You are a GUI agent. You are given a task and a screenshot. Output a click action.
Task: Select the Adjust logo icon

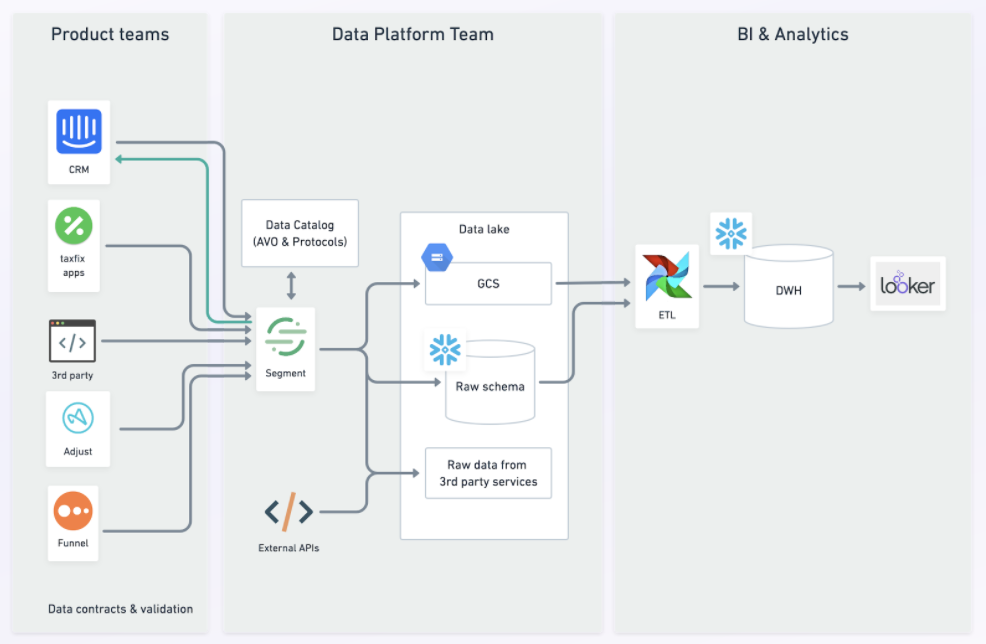click(78, 418)
